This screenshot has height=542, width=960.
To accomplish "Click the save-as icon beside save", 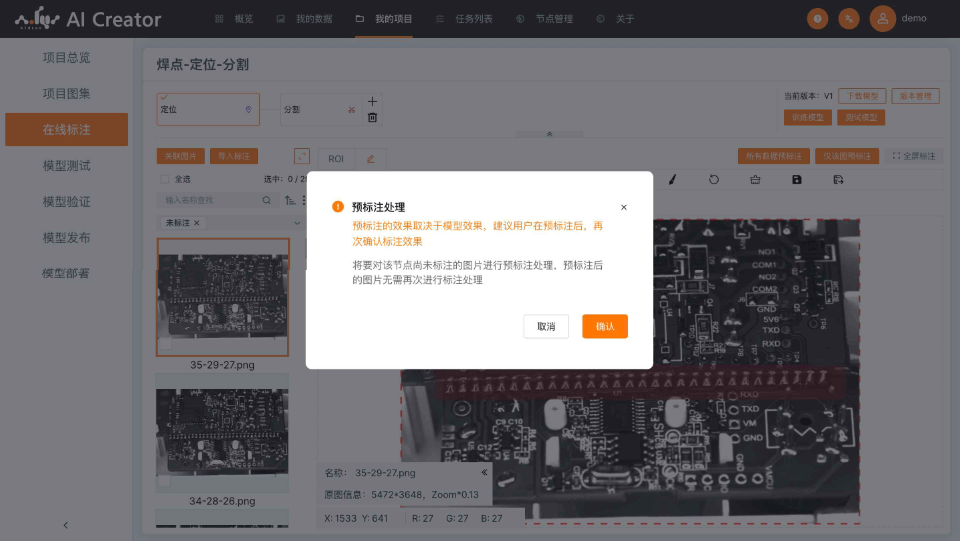I will point(837,180).
